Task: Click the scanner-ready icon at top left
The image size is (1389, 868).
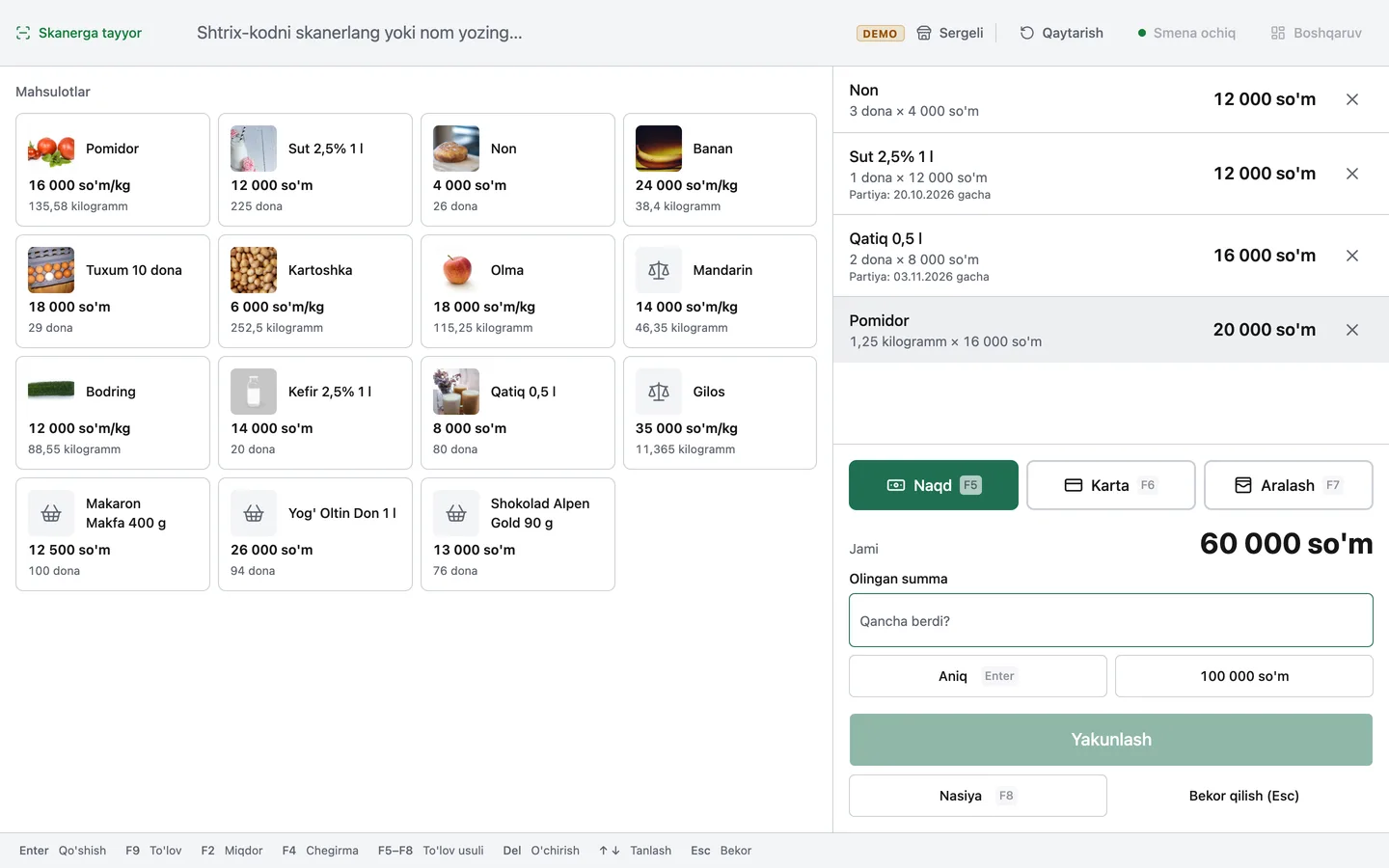Action: click(23, 33)
